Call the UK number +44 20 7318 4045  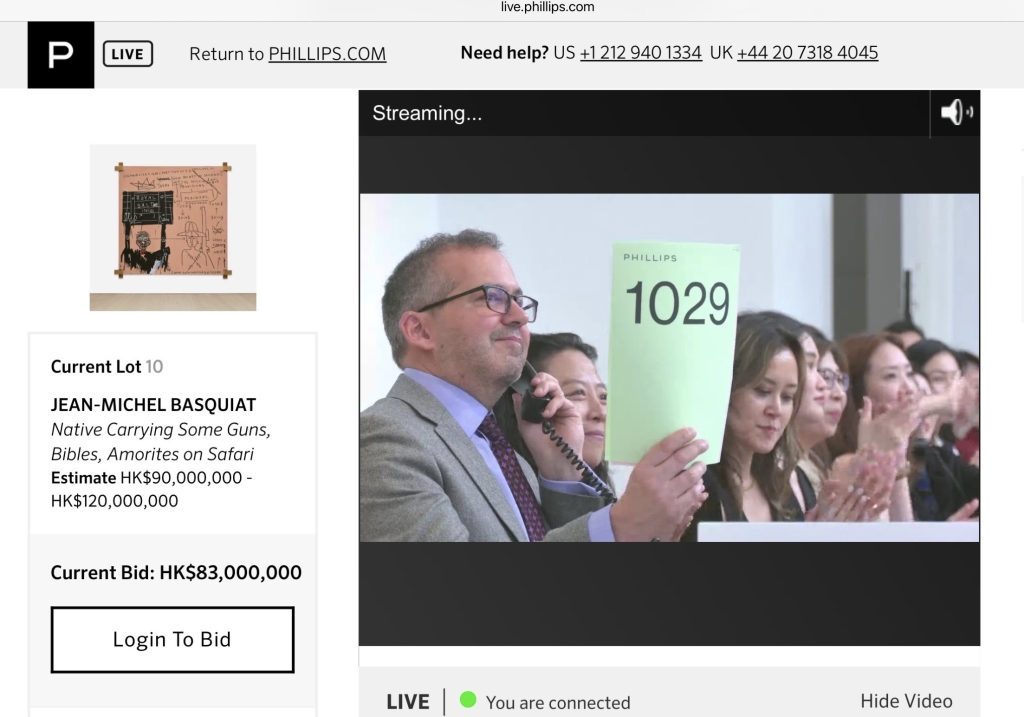pyautogui.click(x=807, y=53)
